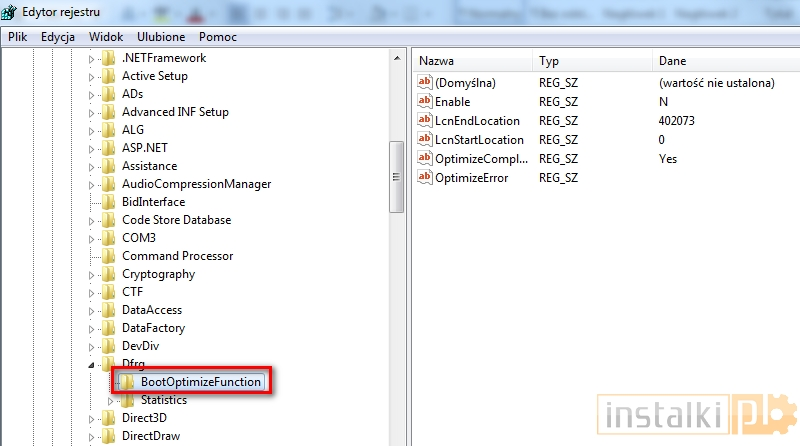
Task: Select the ALG folder icon
Action: [x=108, y=130]
